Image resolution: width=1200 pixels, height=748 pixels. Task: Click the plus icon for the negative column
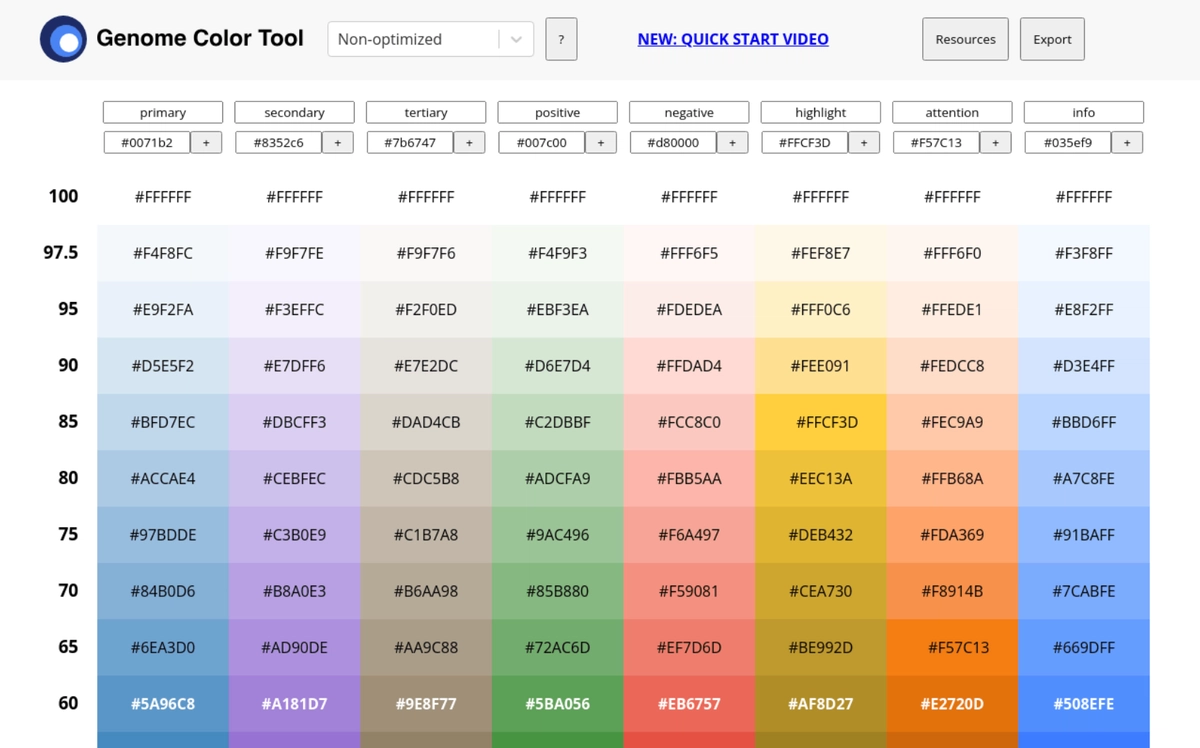coord(733,142)
